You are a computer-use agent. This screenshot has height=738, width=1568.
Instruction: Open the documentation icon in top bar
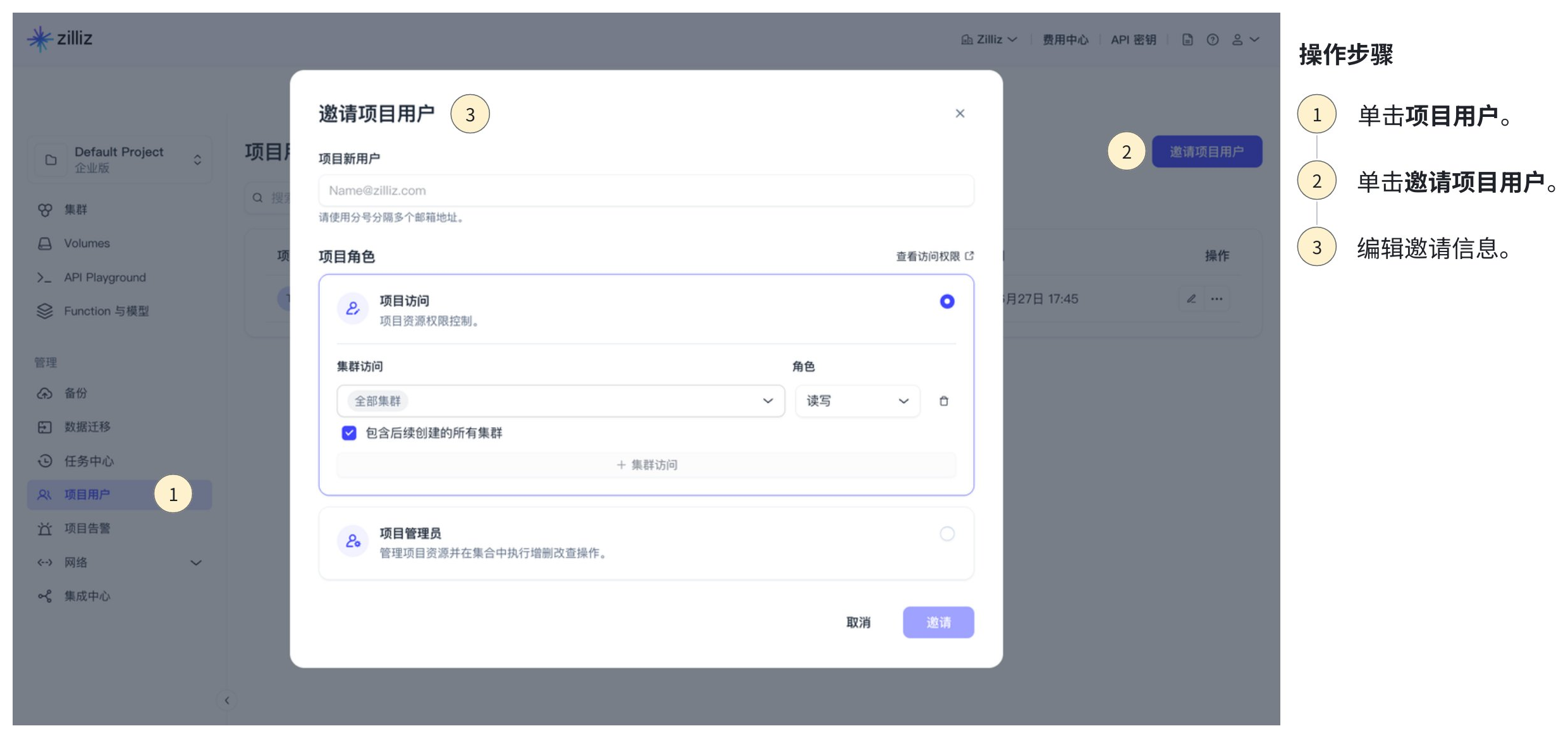click(x=1187, y=40)
